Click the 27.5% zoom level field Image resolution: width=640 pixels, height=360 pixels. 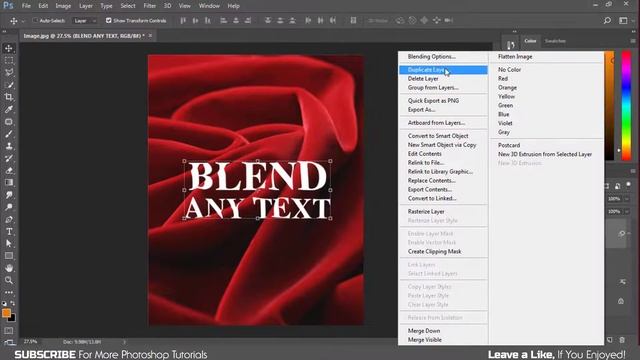coord(30,342)
